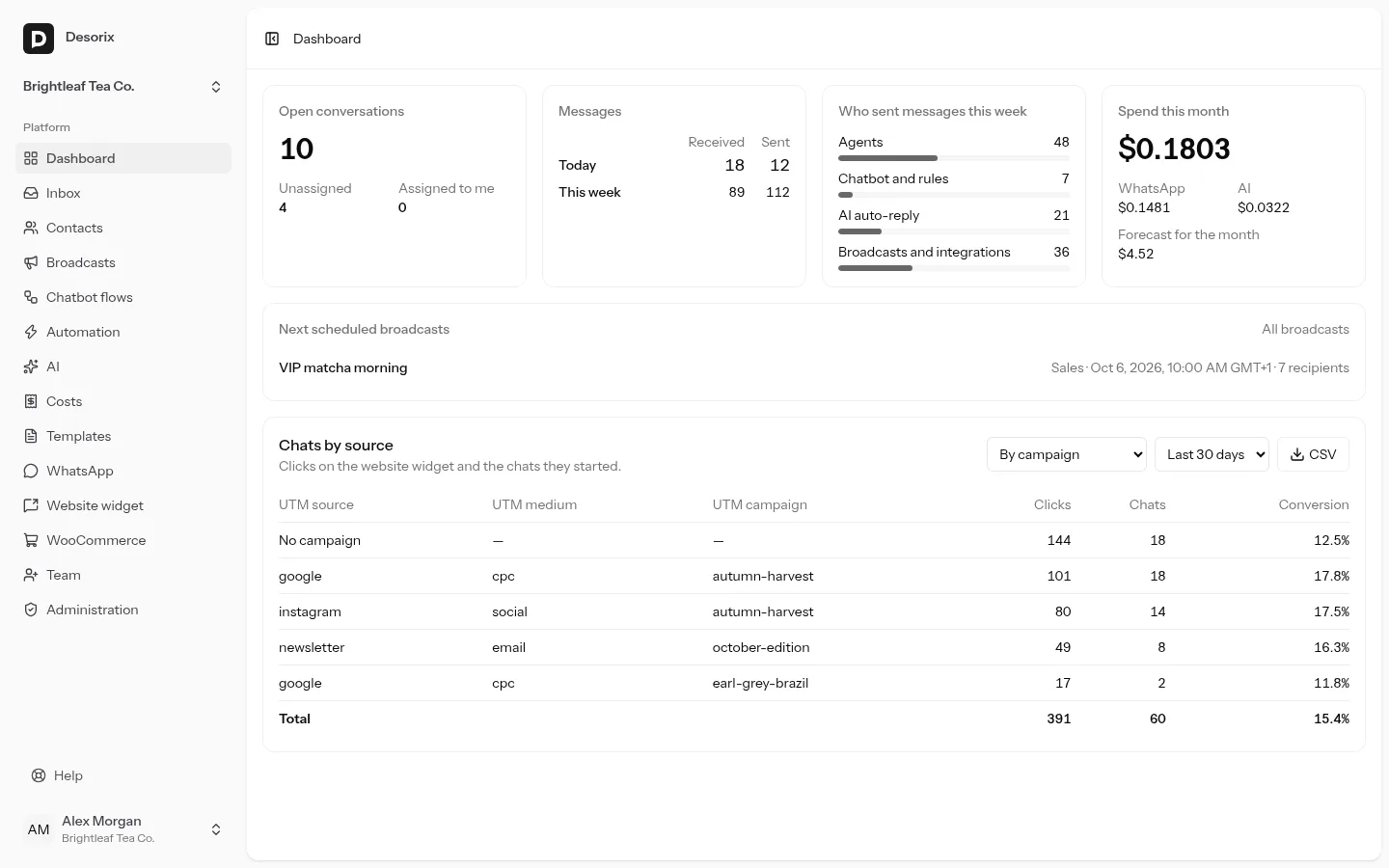Image resolution: width=1389 pixels, height=868 pixels.
Task: Download the CSV export
Action: pos(1313,454)
